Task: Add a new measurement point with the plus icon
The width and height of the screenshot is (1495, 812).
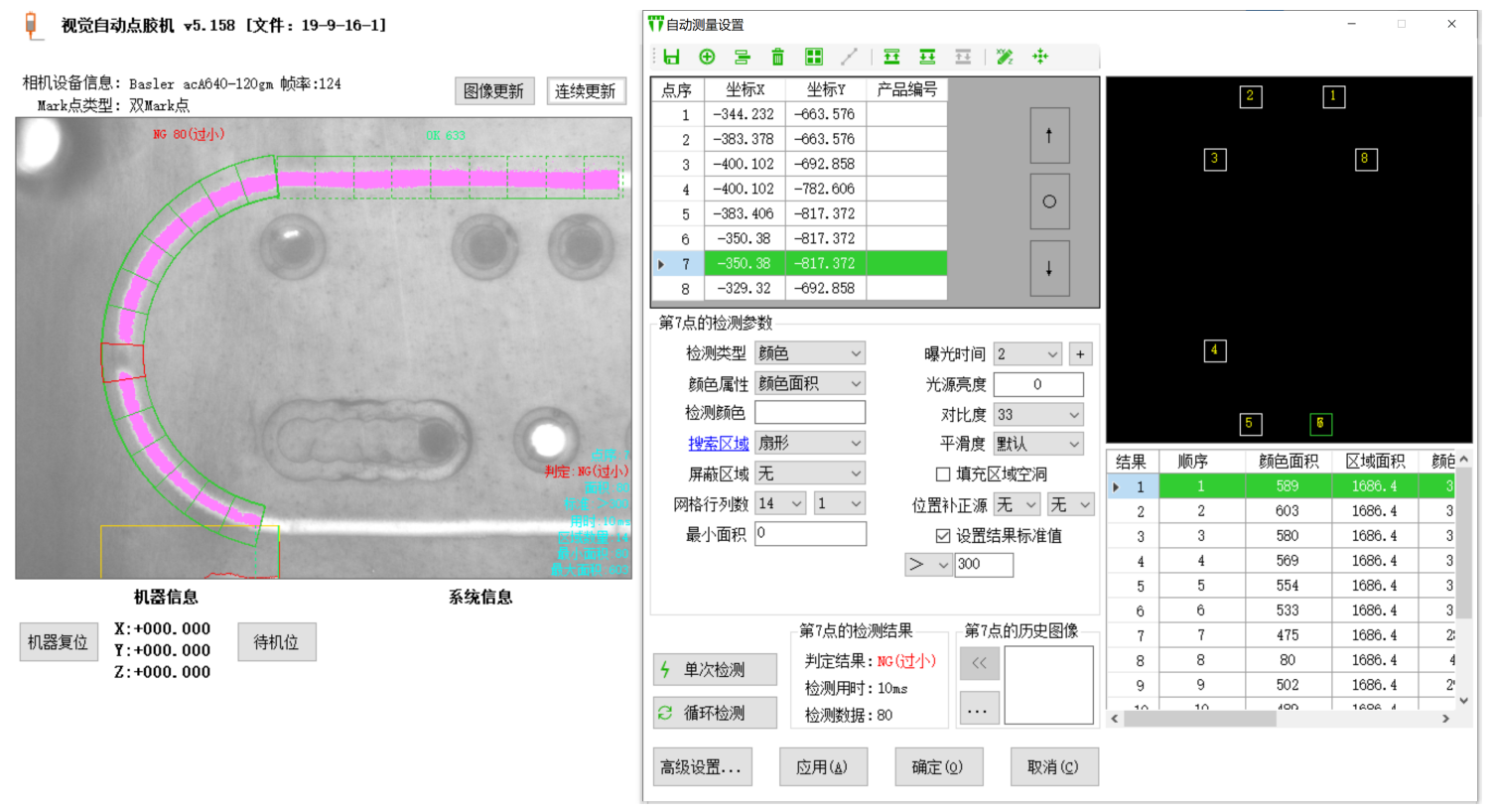Action: coord(707,57)
